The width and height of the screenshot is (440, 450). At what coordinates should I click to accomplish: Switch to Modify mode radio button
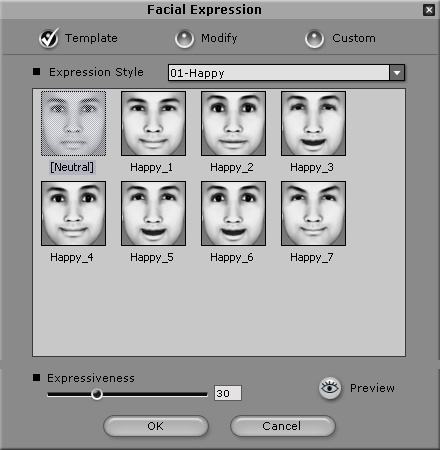(x=184, y=39)
